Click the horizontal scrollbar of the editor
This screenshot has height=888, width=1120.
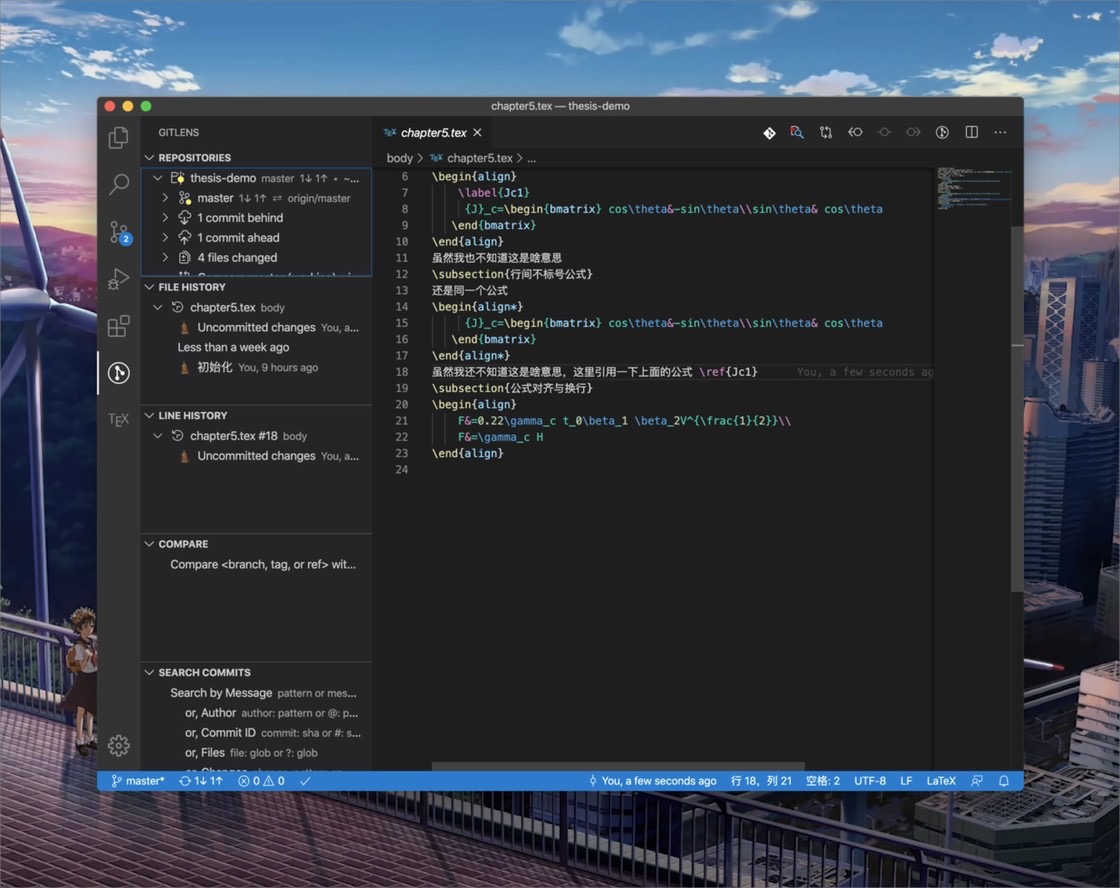tap(618, 767)
